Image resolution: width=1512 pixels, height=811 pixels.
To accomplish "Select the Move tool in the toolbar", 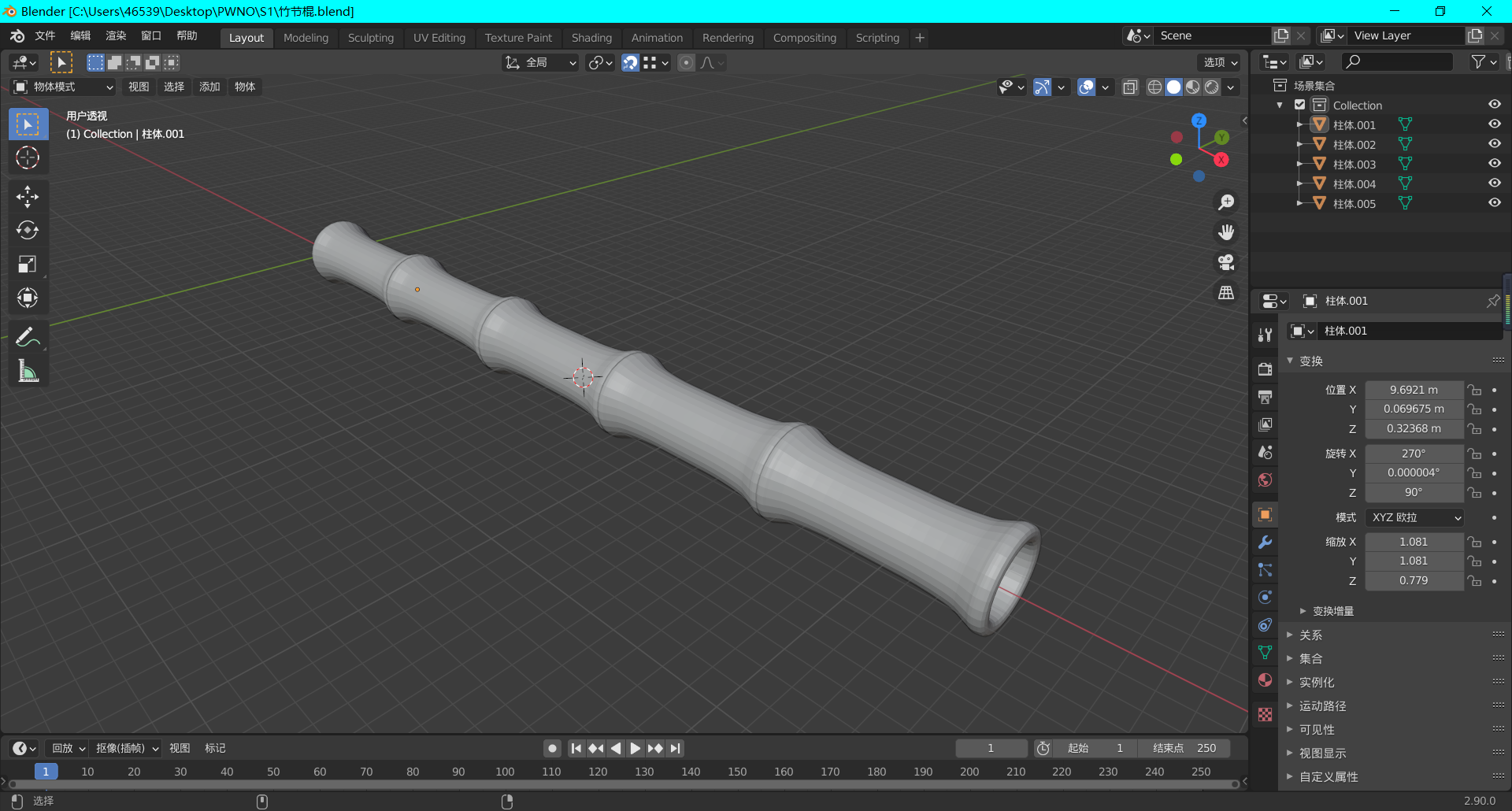I will (x=28, y=196).
